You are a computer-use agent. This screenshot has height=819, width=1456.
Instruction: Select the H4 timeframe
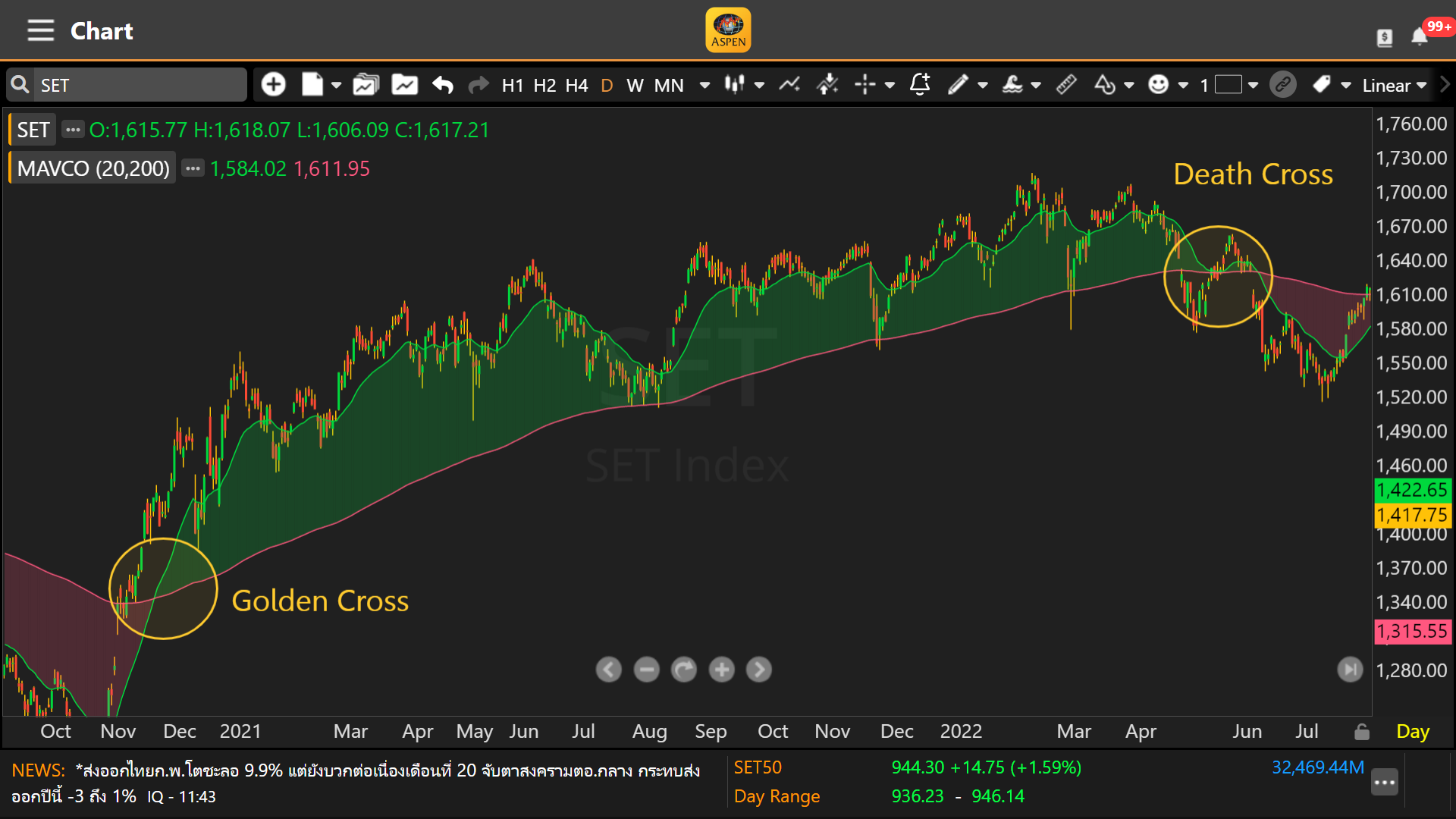(576, 85)
